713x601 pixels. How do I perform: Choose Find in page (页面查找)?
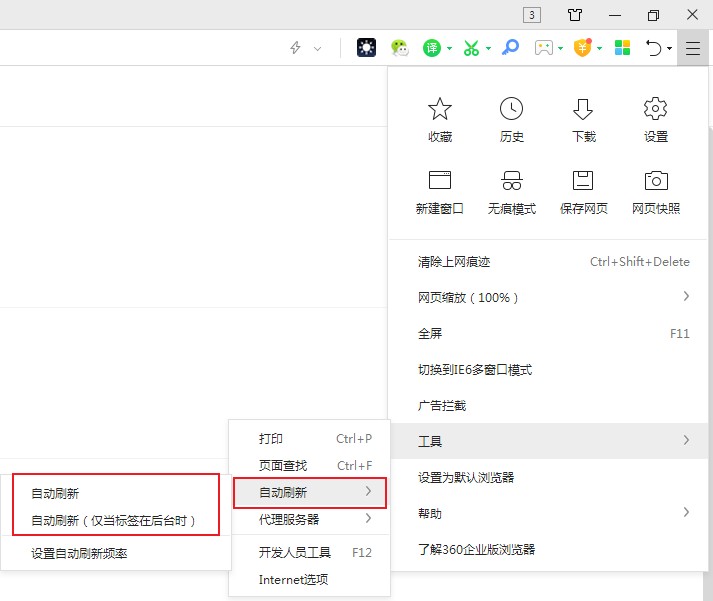point(309,466)
